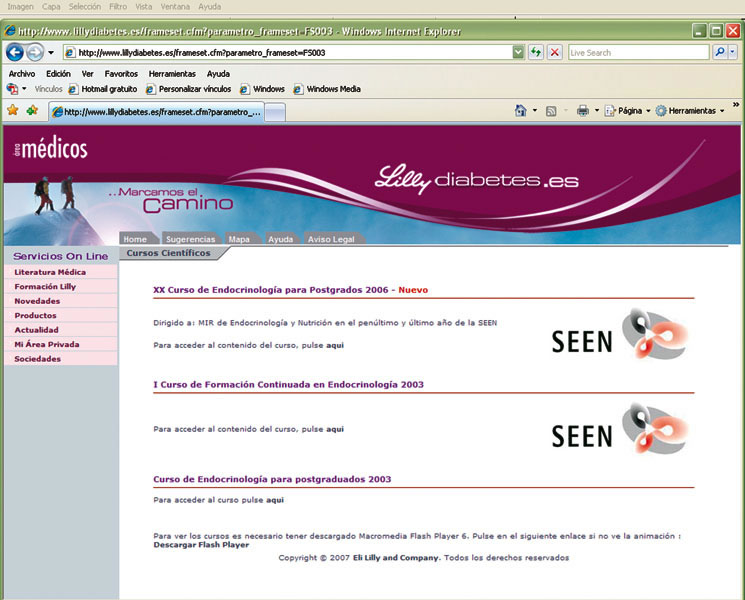Open the Favoritos menu
745x600 pixels.
[121, 74]
